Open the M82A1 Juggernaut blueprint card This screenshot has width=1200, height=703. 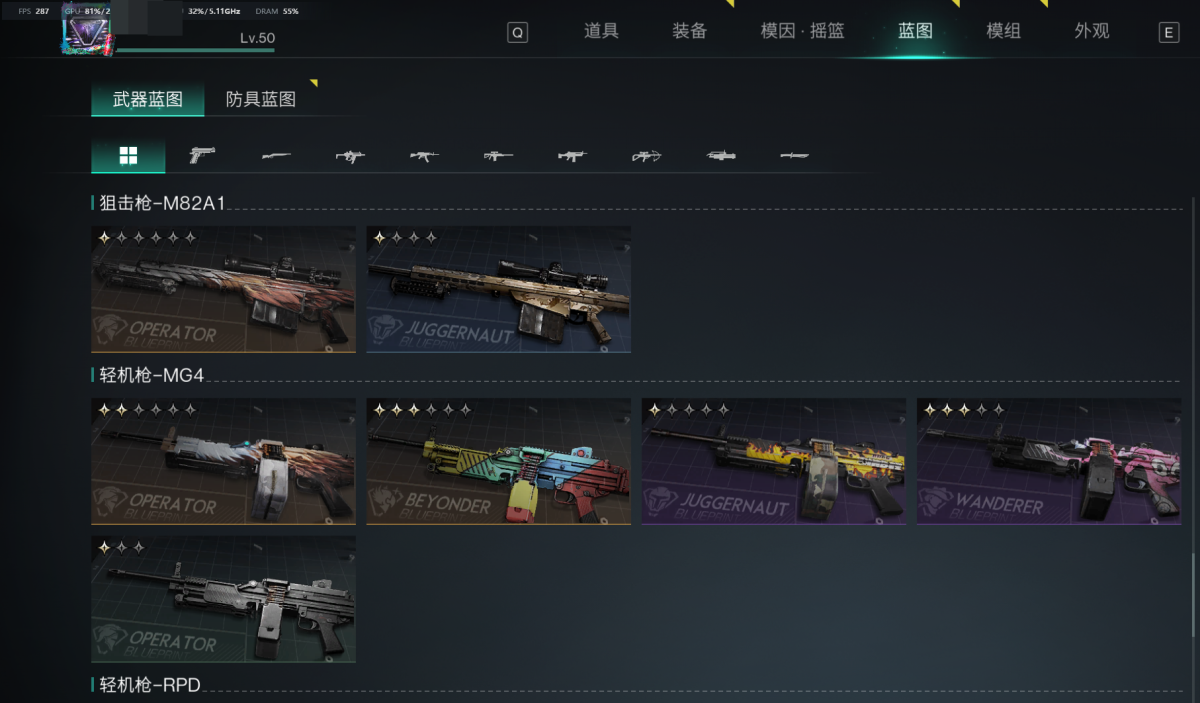click(498, 289)
